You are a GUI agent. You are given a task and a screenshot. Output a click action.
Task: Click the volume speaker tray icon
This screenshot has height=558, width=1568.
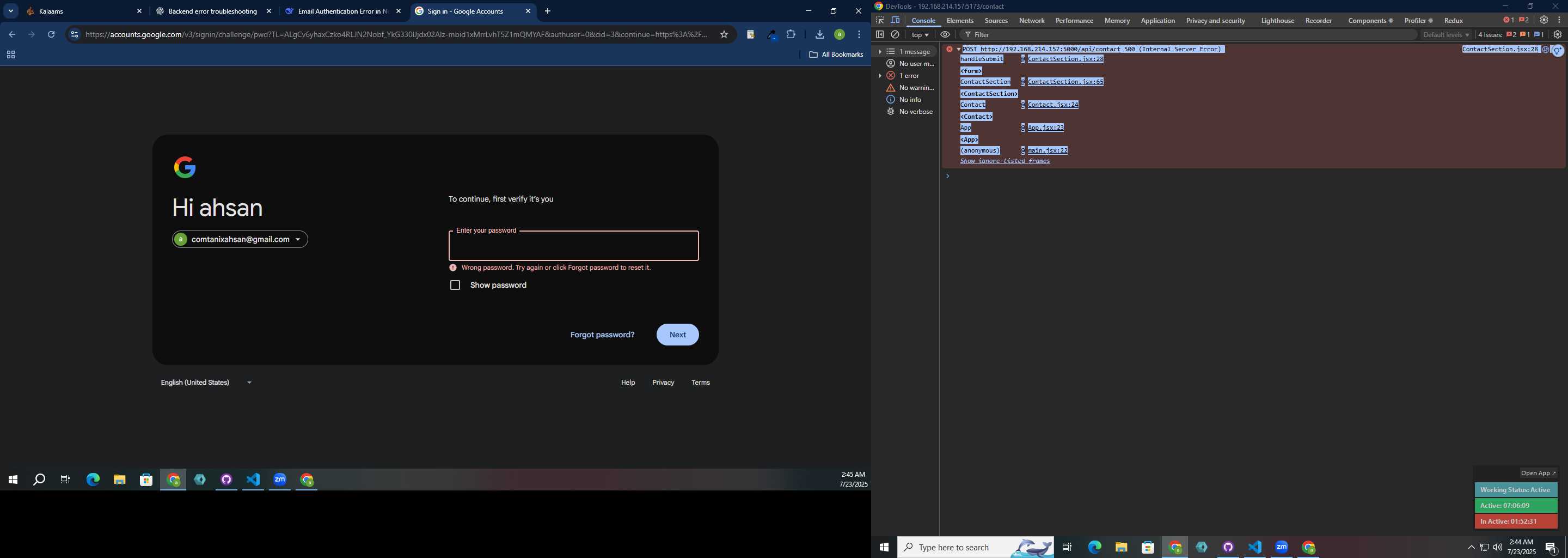coord(1497,548)
